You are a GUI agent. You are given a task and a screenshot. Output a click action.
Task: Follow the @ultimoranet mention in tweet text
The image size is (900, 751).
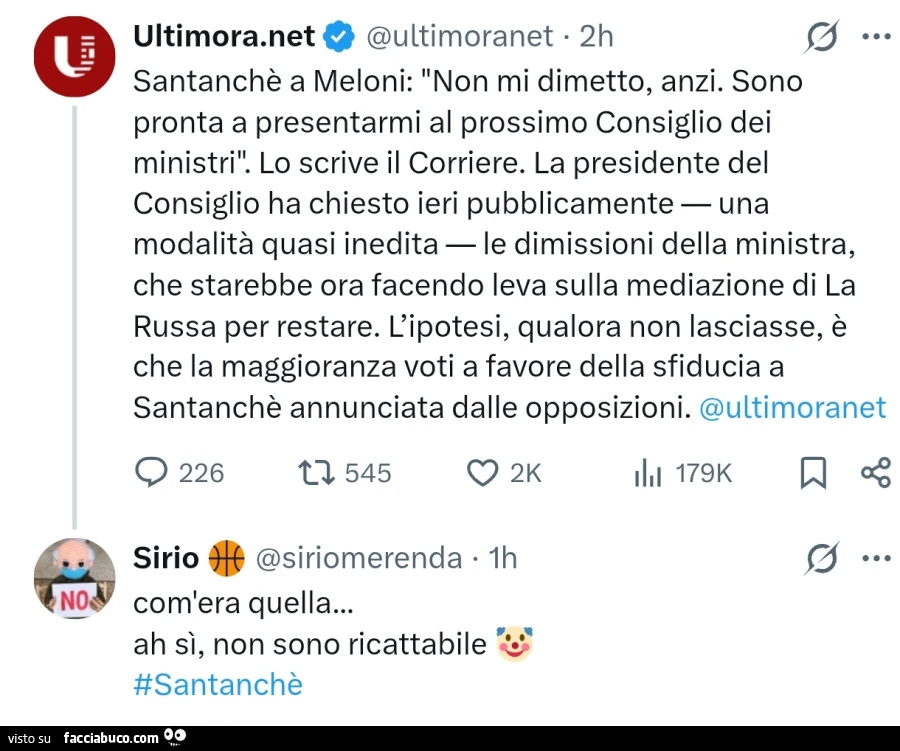click(793, 408)
